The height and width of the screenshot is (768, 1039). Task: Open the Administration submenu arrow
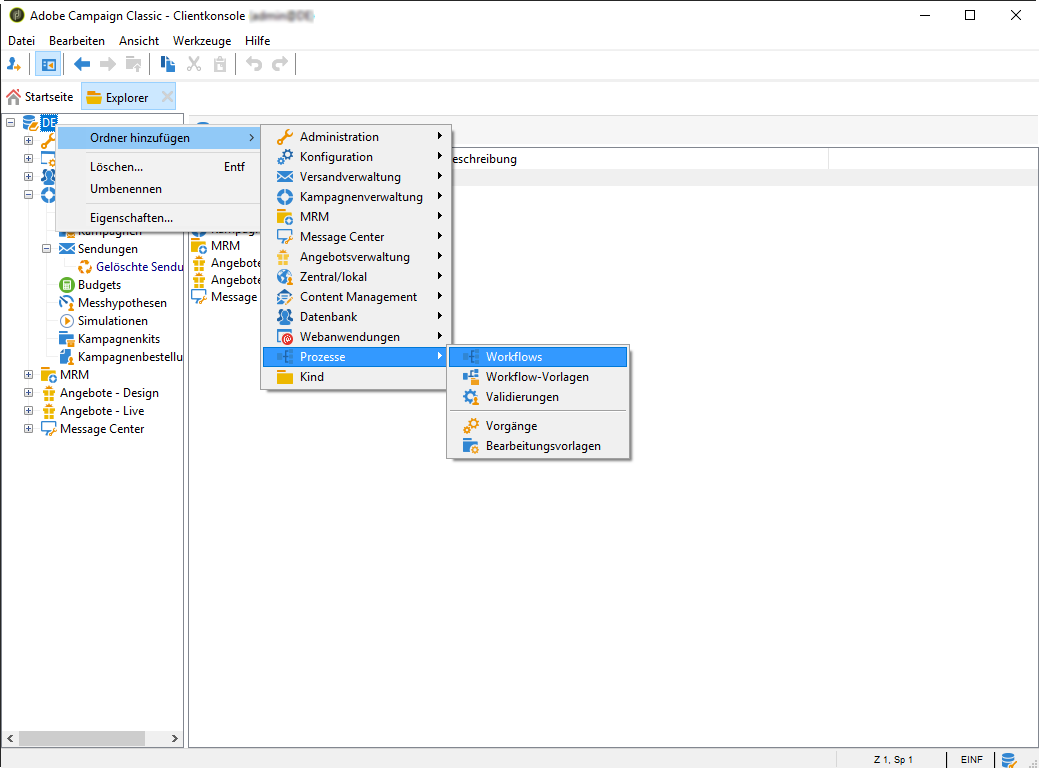(x=439, y=136)
